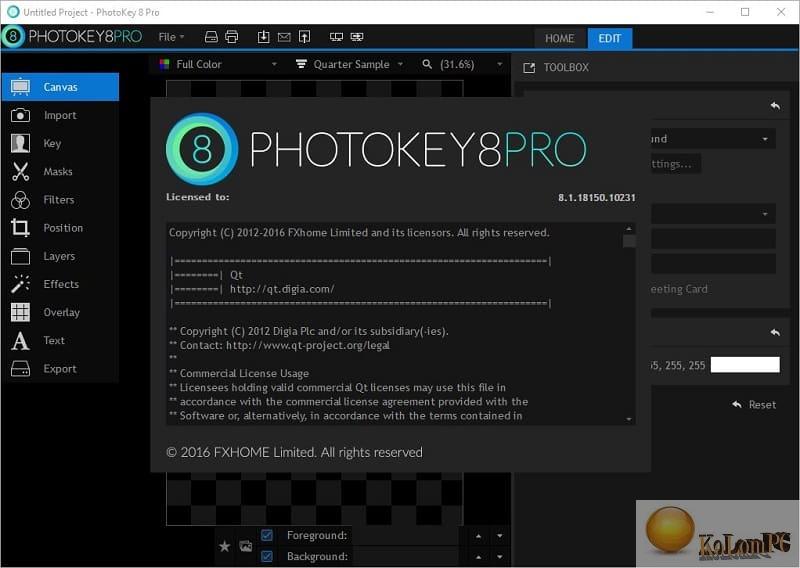
Task: Click the linked monitors swap icon
Action: pos(357,37)
